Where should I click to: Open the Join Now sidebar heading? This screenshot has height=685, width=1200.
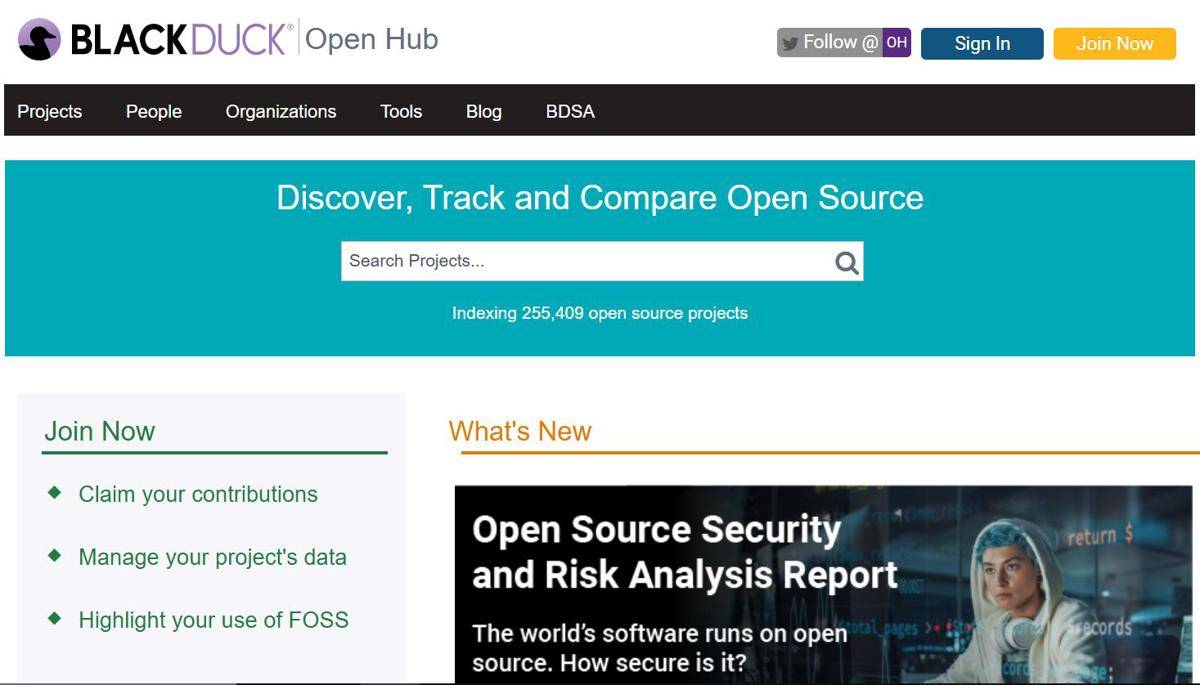click(99, 431)
